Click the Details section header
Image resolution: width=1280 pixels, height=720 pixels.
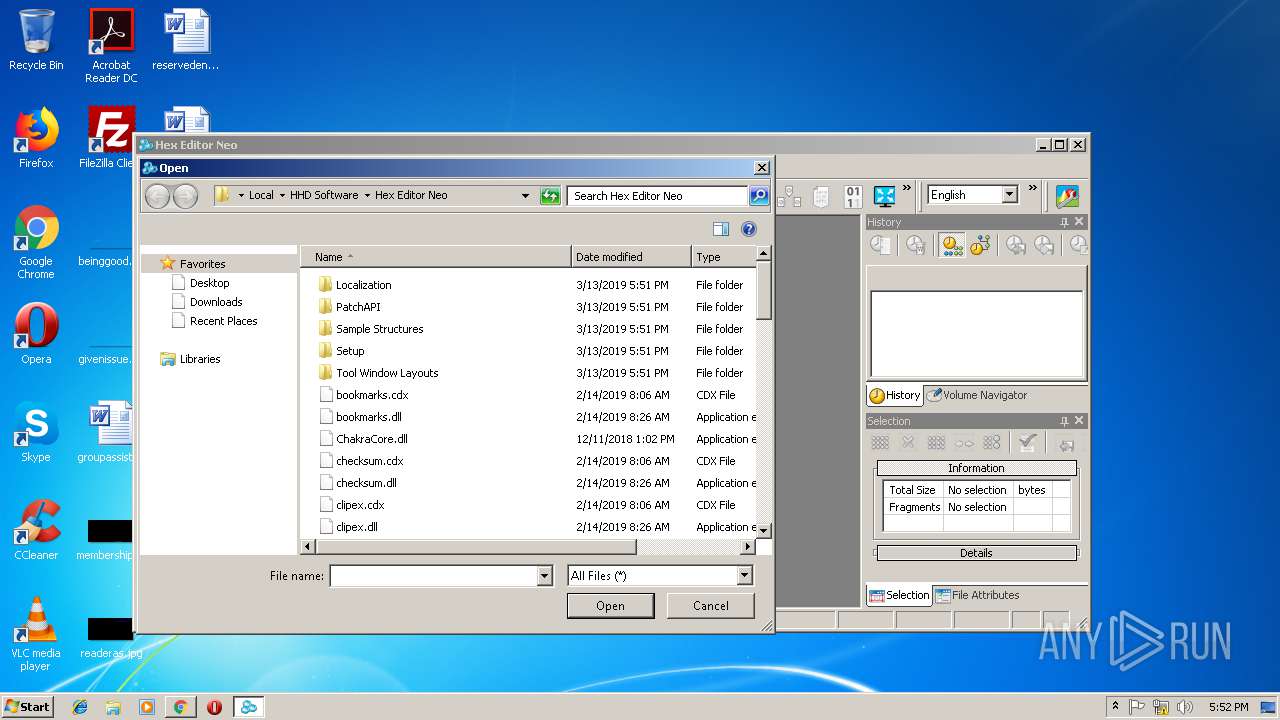[976, 553]
